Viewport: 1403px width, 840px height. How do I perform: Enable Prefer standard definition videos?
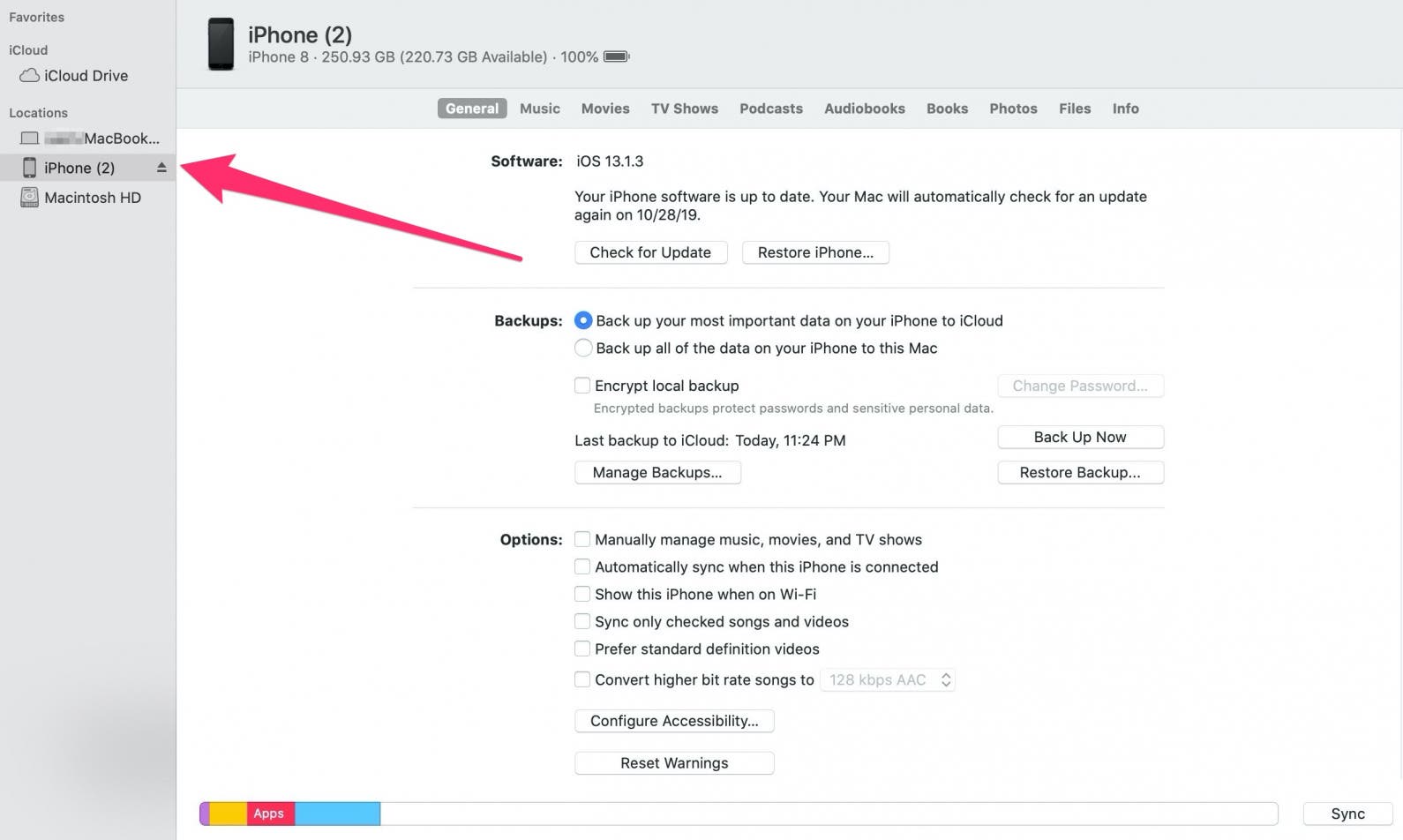[582, 649]
